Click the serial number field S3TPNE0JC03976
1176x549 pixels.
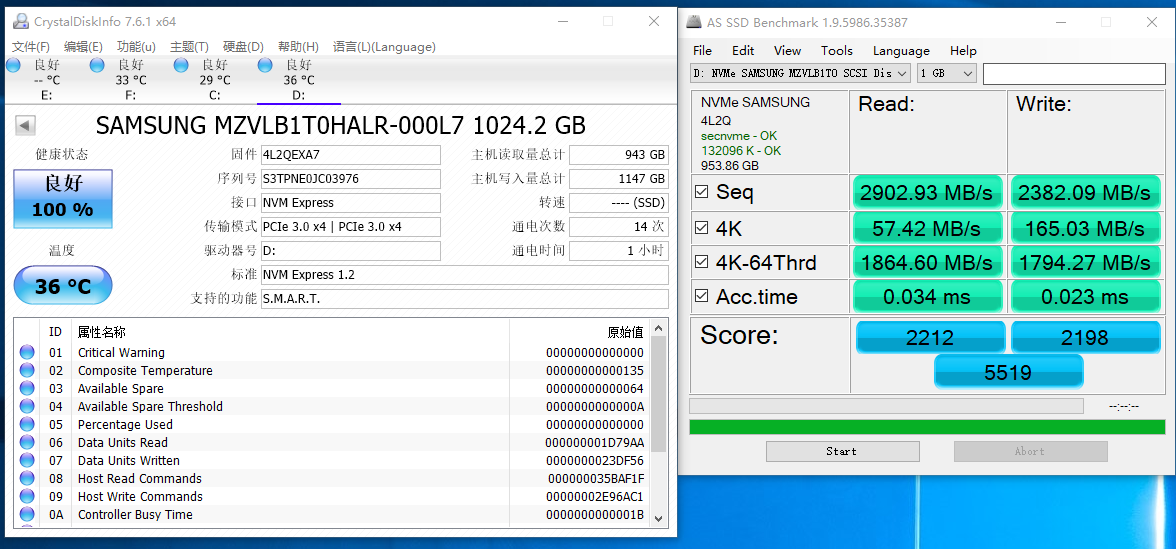(350, 179)
